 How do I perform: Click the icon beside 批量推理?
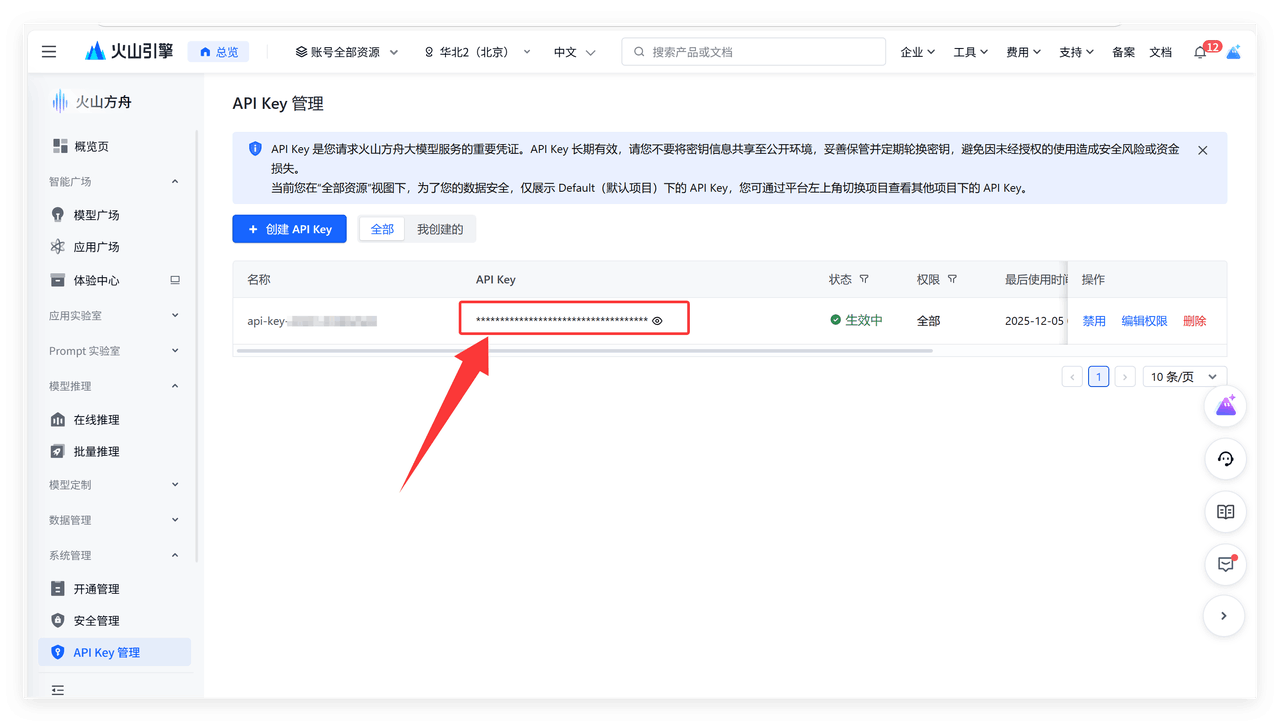click(x=58, y=452)
